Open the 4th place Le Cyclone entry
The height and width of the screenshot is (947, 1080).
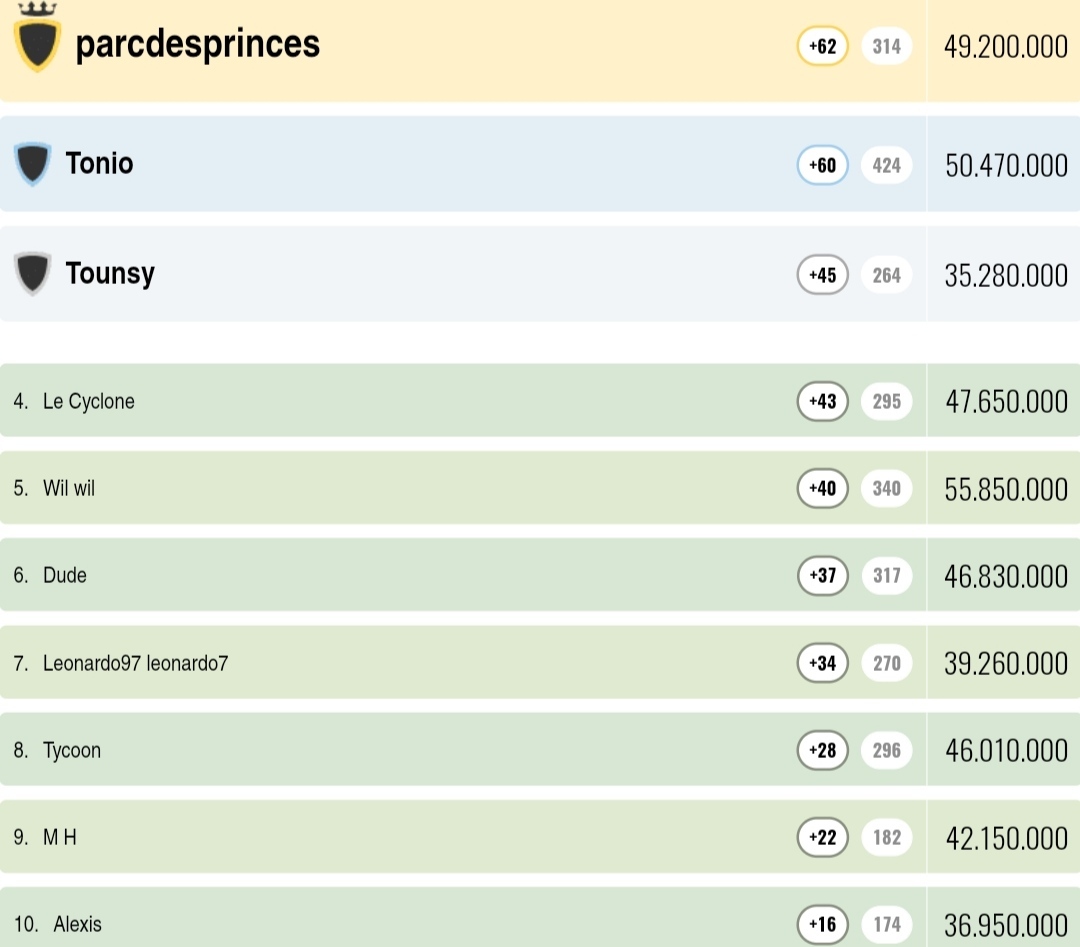pos(88,401)
